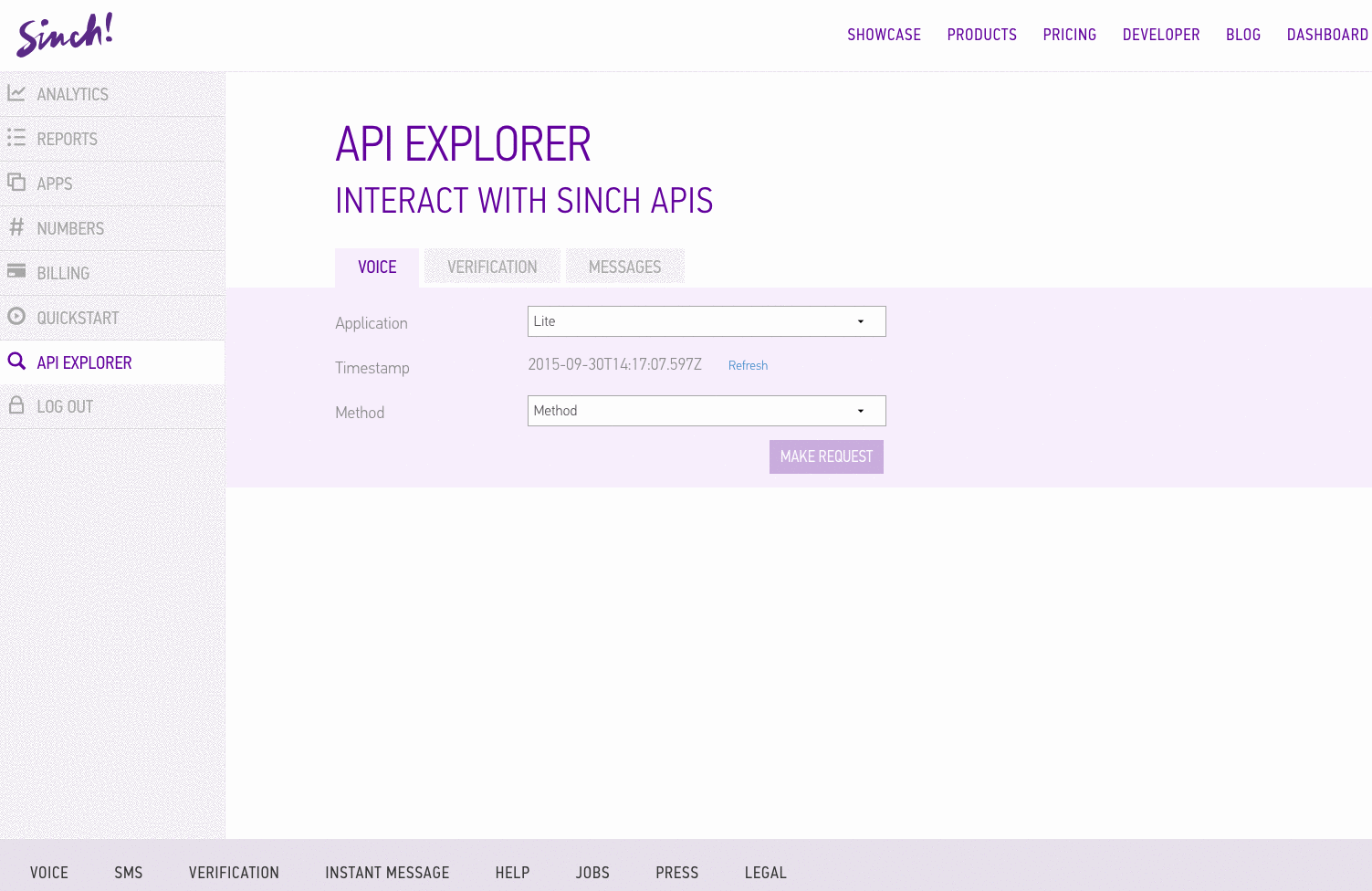Visit Blog from the top navigation
Screen dimensions: 1372x891
(x=1243, y=35)
